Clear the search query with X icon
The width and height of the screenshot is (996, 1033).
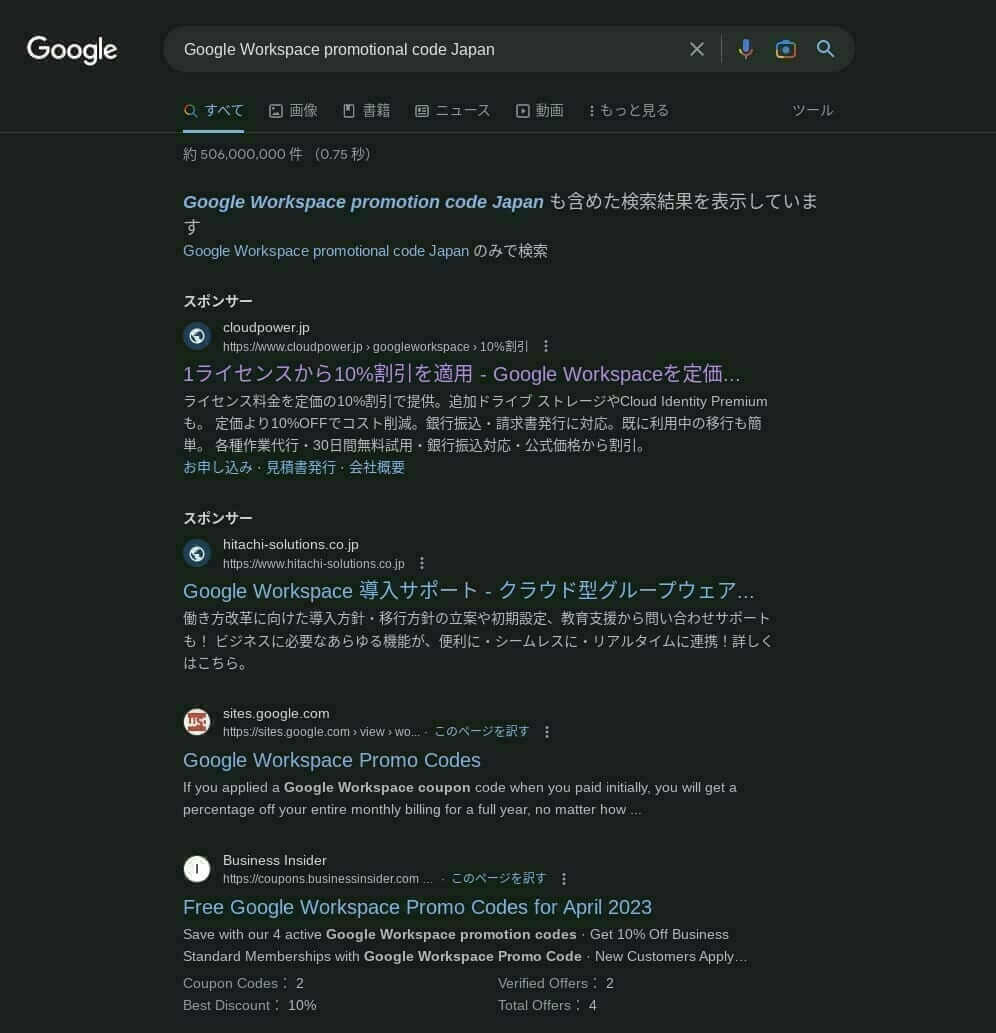(696, 49)
